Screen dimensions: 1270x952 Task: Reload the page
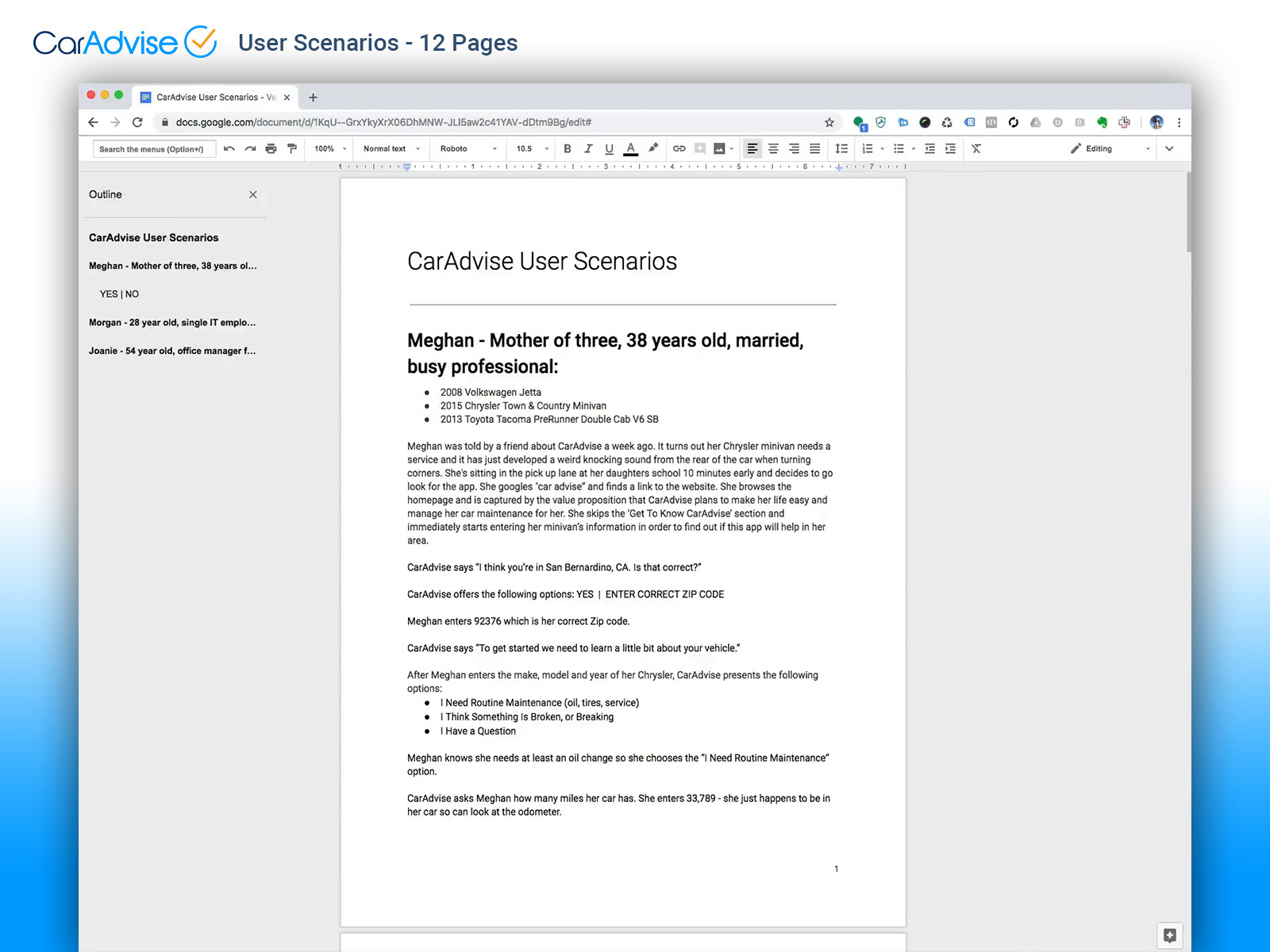[x=137, y=122]
